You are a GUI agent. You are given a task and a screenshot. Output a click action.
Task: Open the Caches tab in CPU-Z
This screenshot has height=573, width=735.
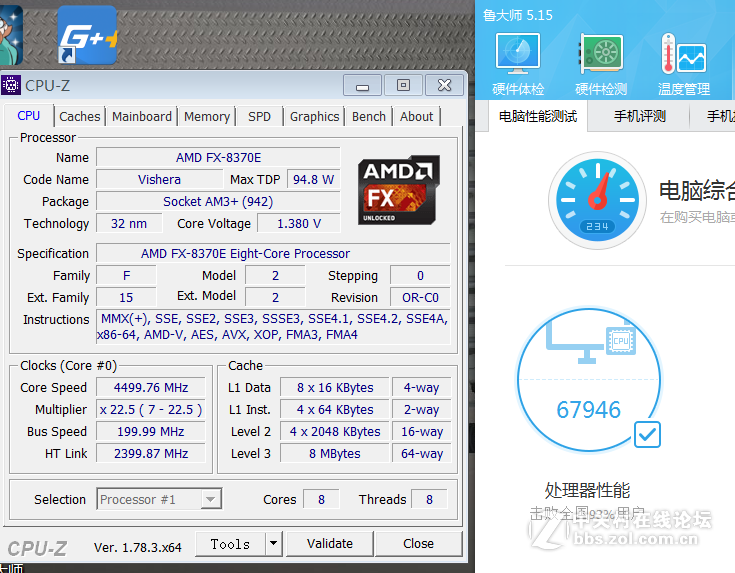(x=80, y=116)
